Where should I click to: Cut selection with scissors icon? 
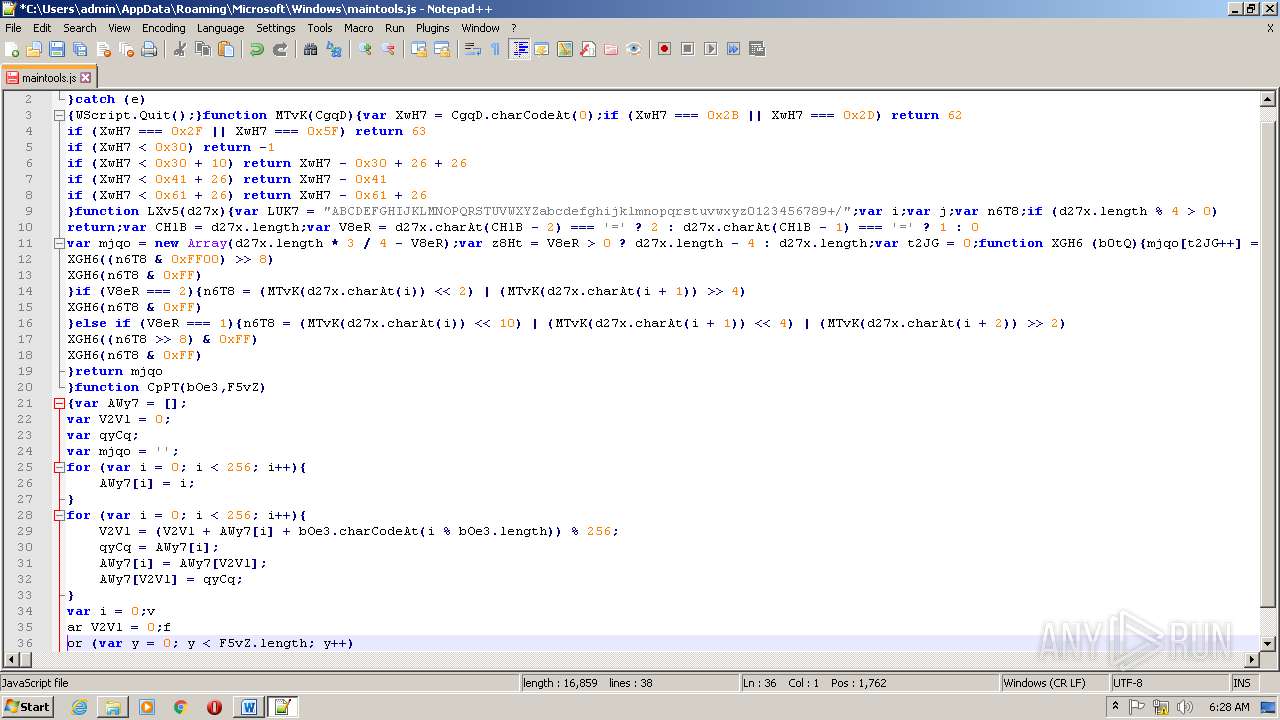(180, 49)
